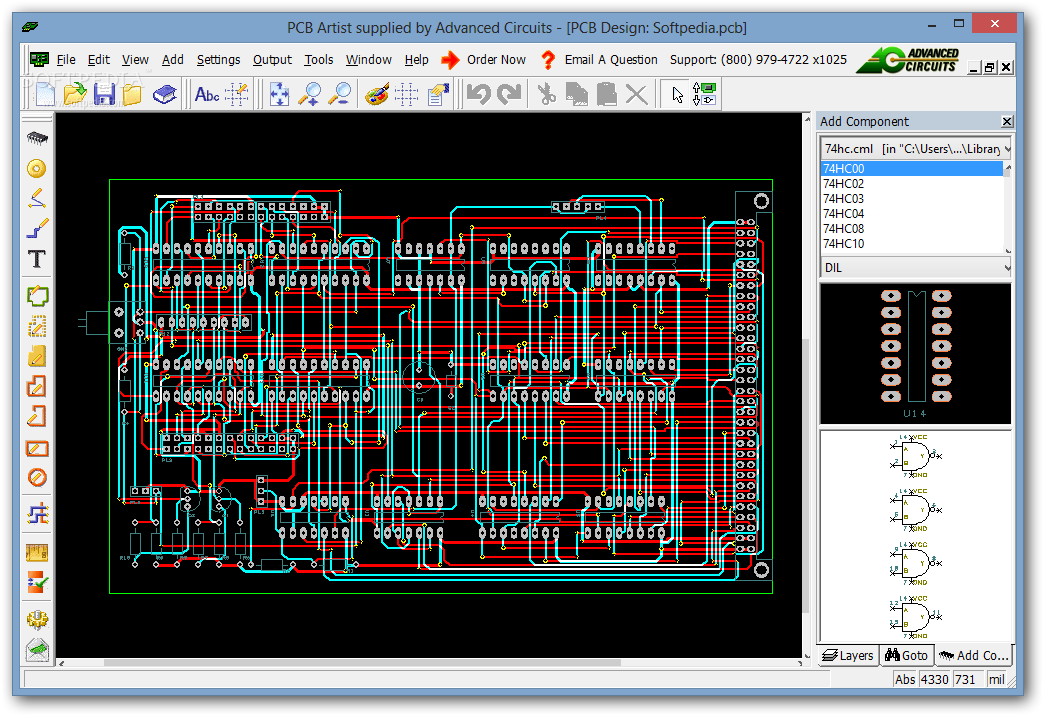
Task: Click the Undo arrow
Action: (x=478, y=94)
